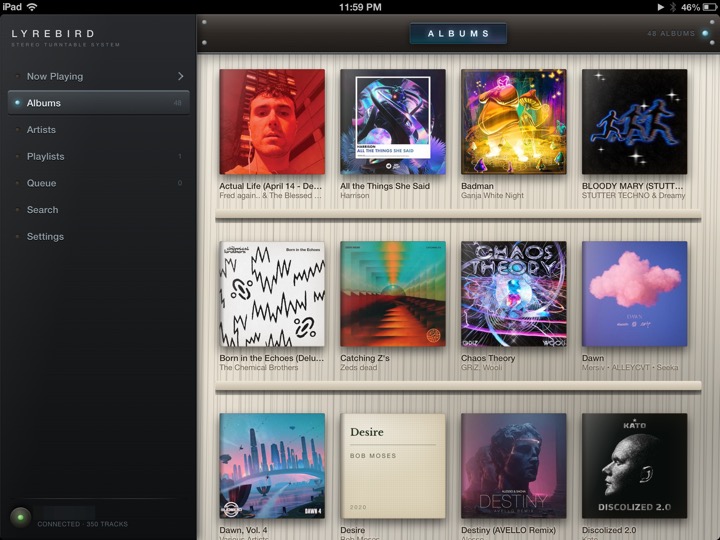Open Dawn, Vol. 4 album cover
Image resolution: width=720 pixels, height=540 pixels.
coord(272,466)
